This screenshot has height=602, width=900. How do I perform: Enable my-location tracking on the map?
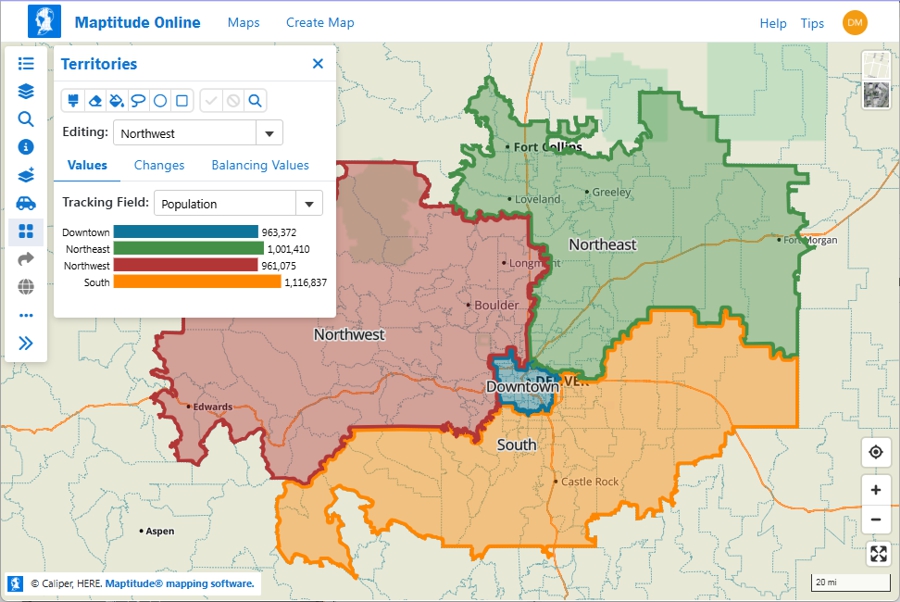[876, 452]
